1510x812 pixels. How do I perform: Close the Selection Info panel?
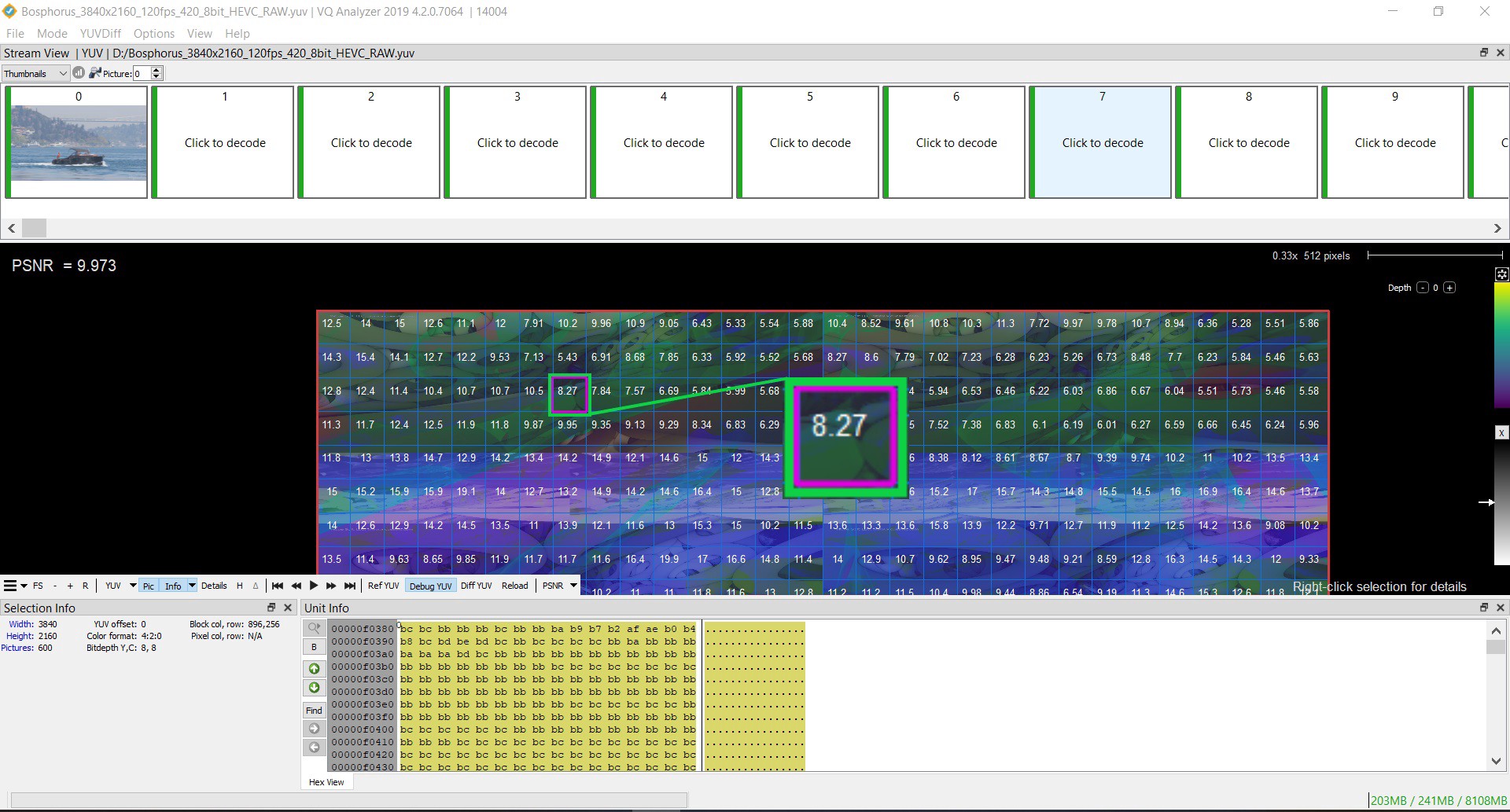click(288, 608)
